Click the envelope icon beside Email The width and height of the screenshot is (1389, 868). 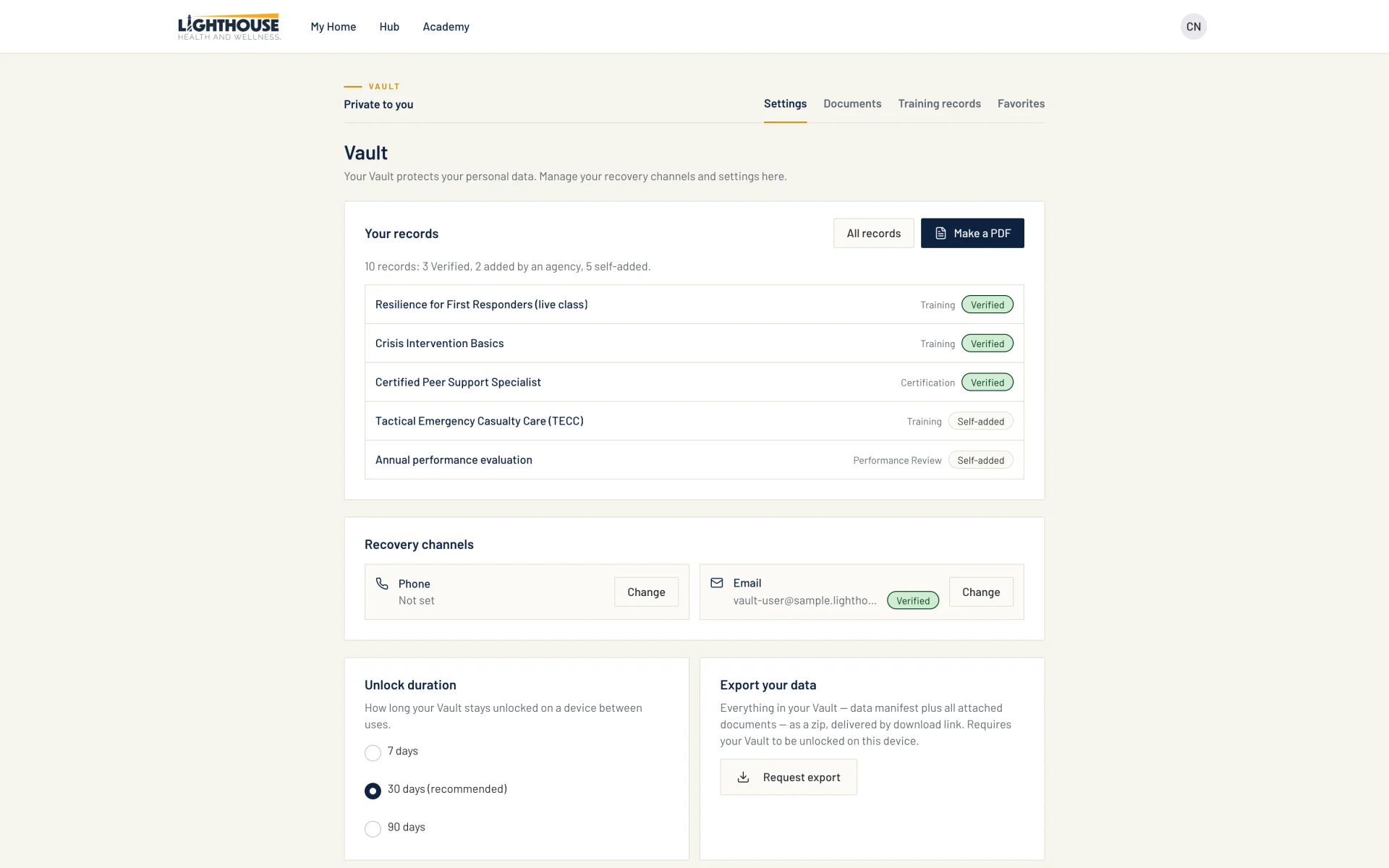pos(717,583)
